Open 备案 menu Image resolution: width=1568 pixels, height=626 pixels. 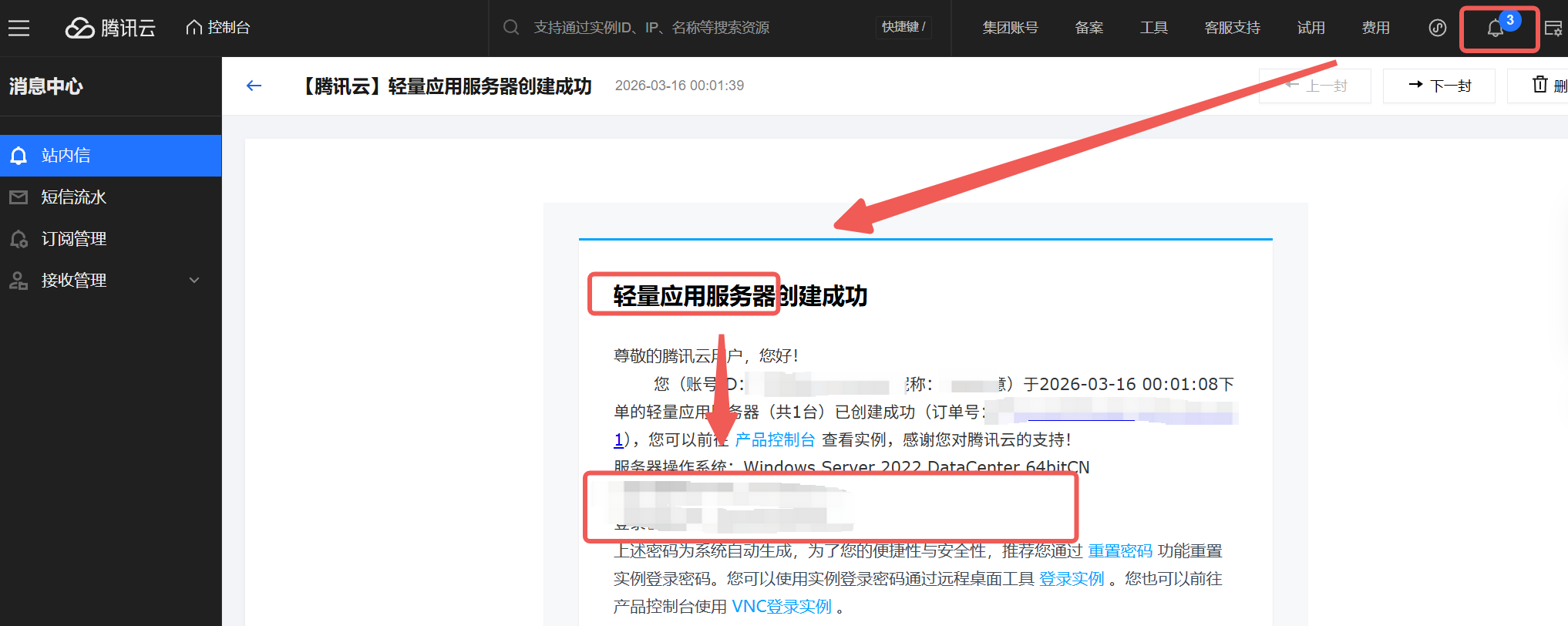coord(1089,28)
